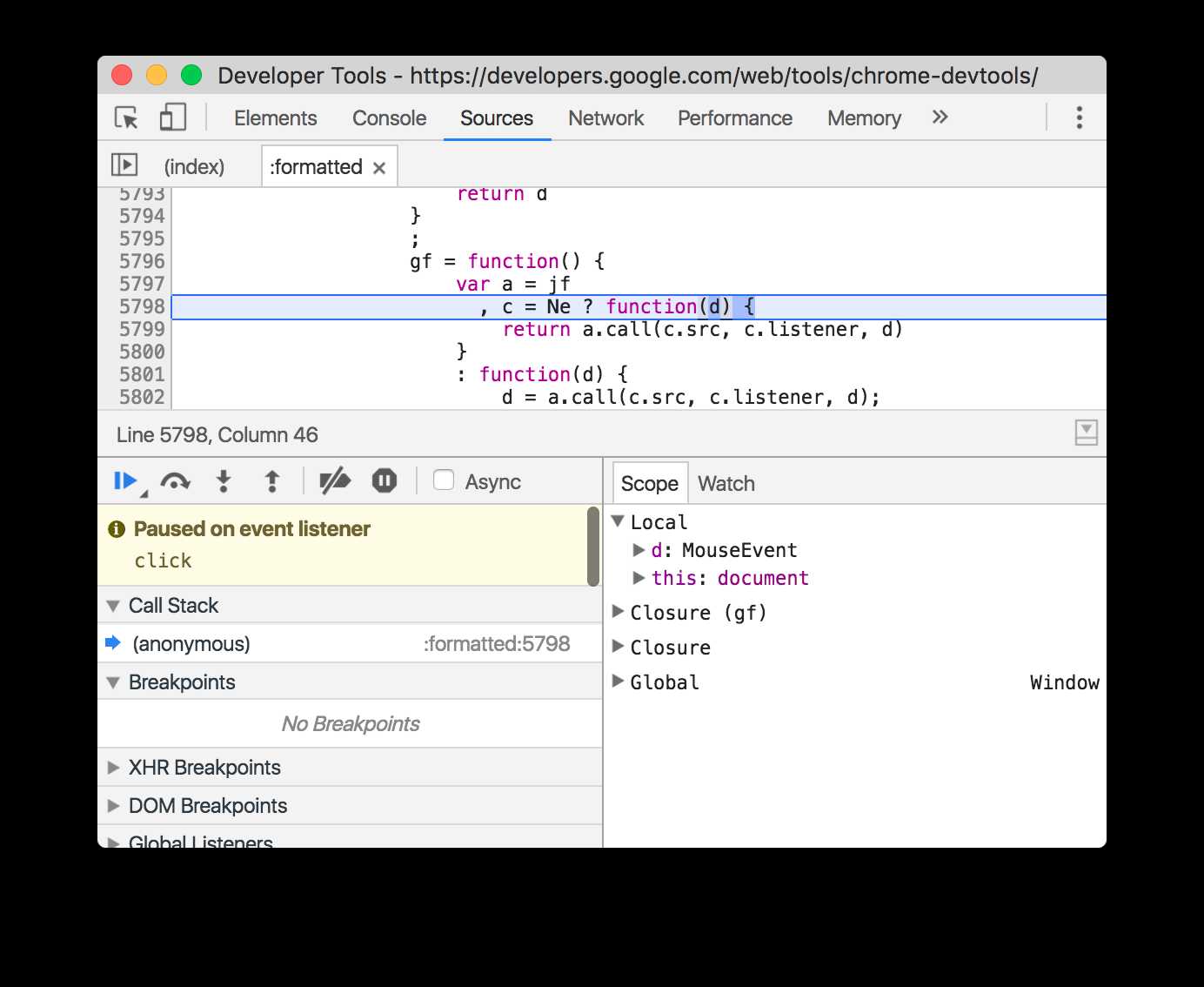This screenshot has height=987, width=1204.
Task: Click the debugger sidebar scrollbar thumb
Action: (593, 546)
